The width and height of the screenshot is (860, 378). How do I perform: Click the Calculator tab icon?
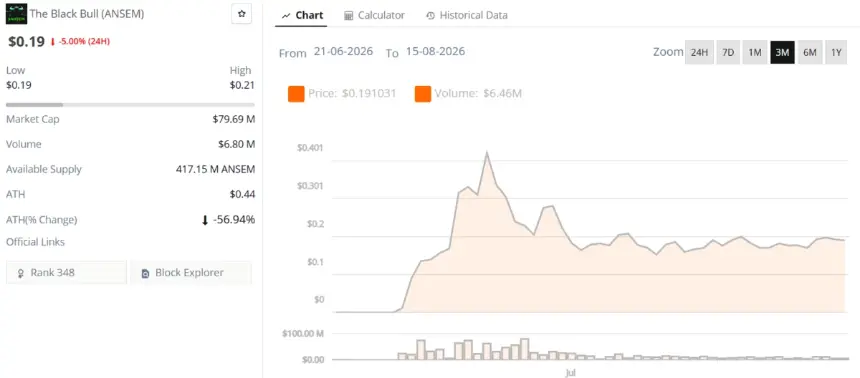(349, 16)
